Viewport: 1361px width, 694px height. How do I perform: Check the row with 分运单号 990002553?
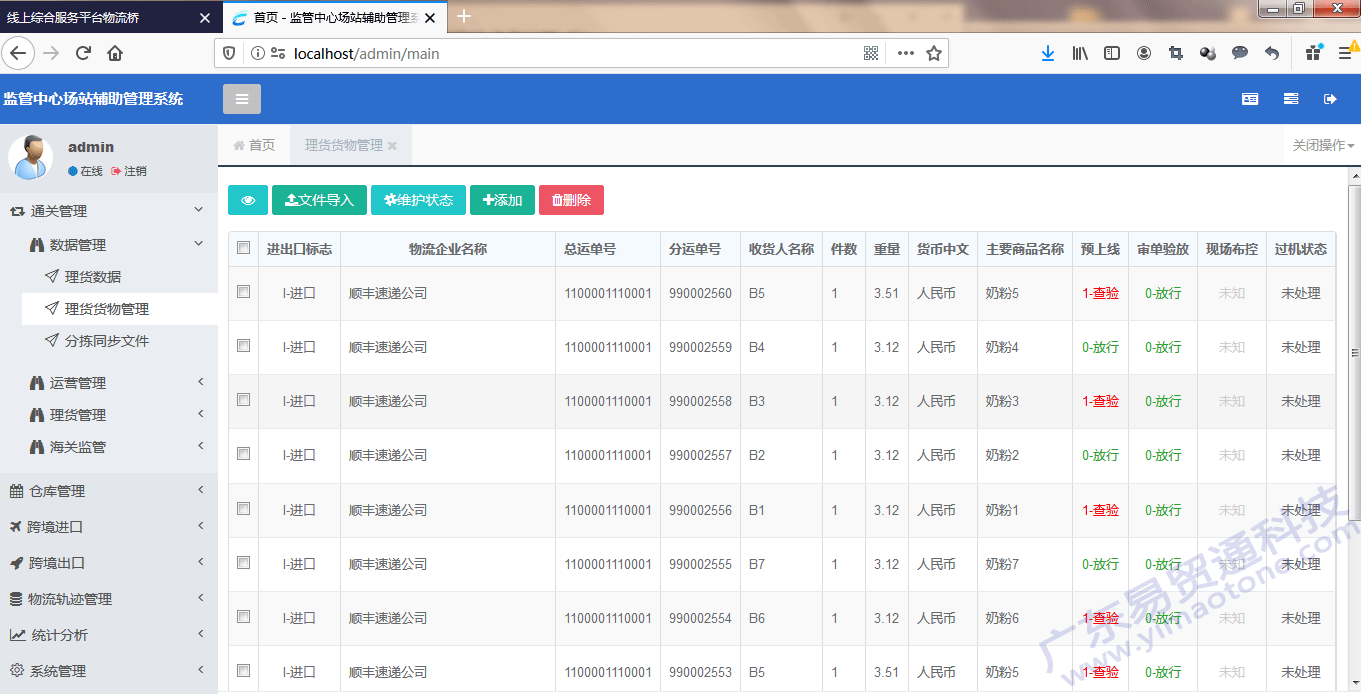pos(243,670)
